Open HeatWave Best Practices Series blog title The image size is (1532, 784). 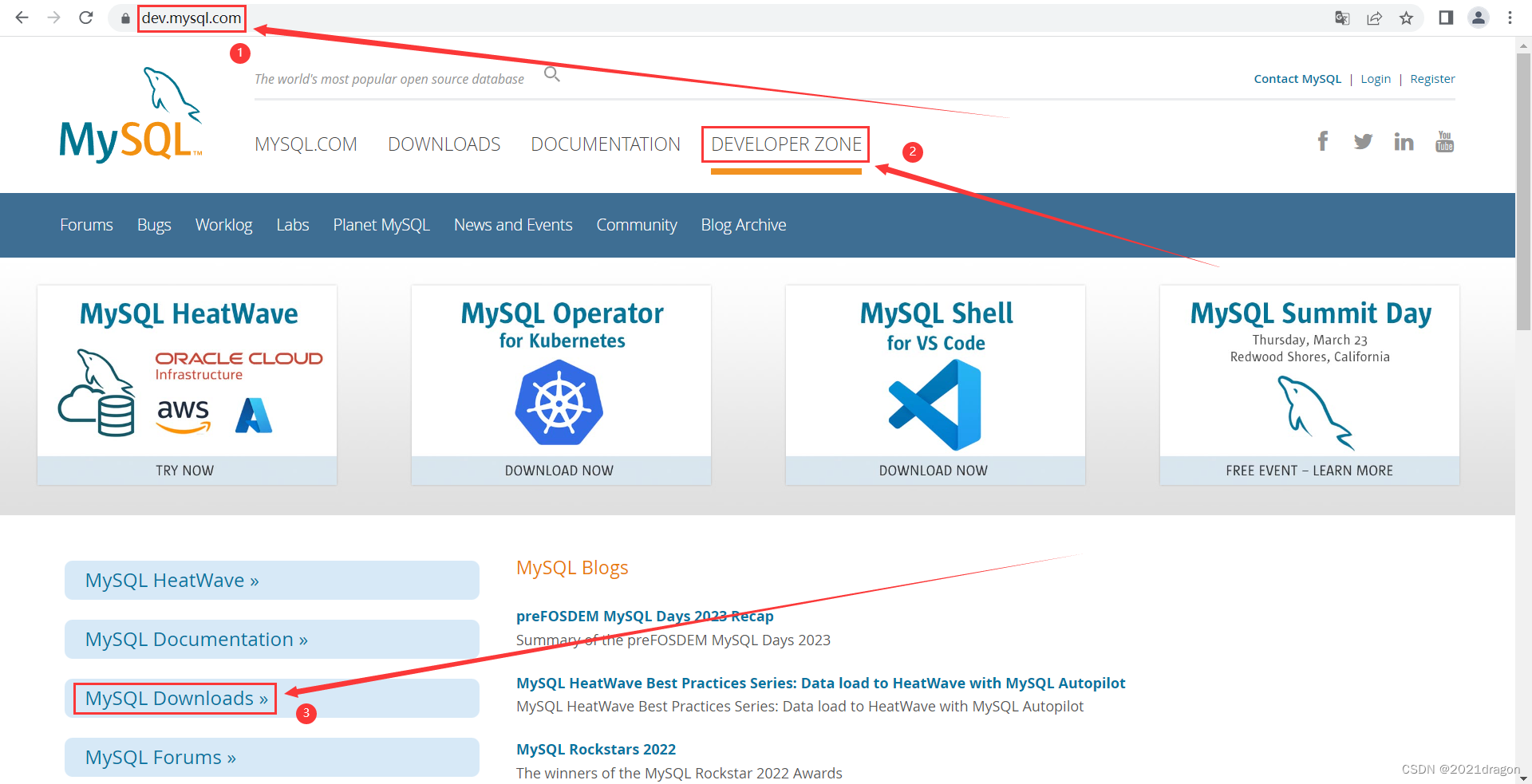coord(820,684)
